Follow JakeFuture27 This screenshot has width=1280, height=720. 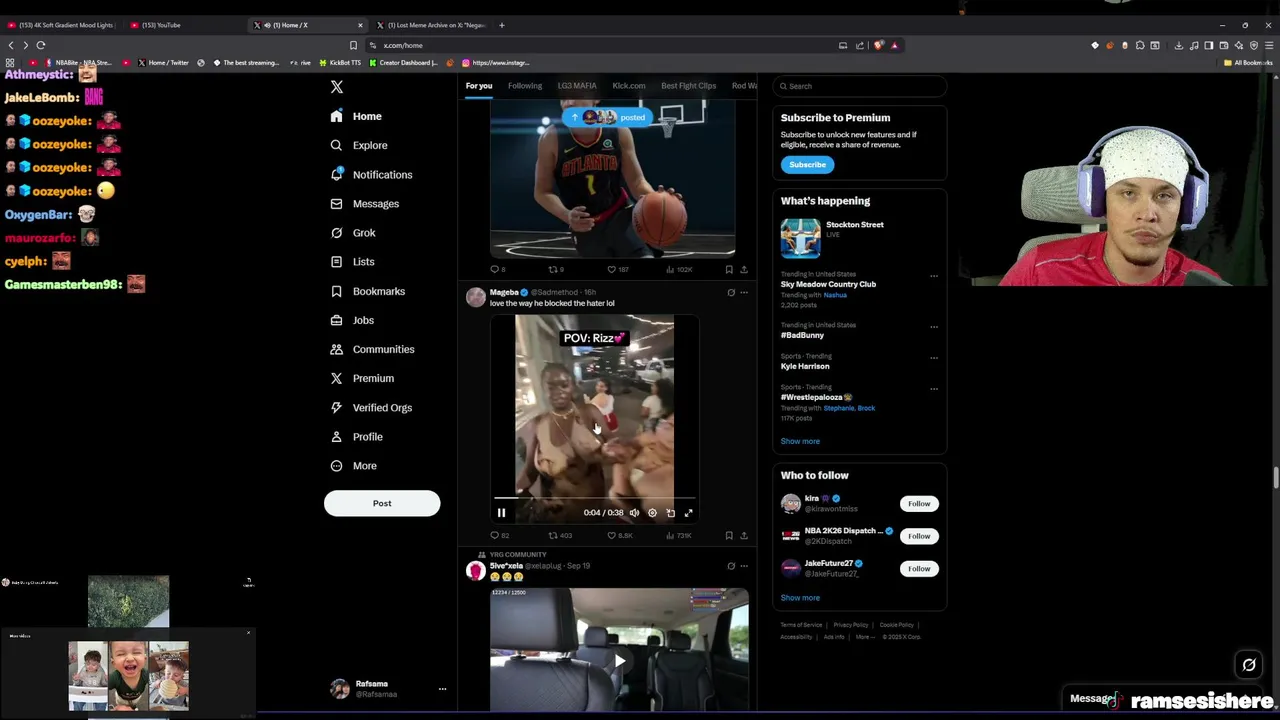[x=919, y=568]
